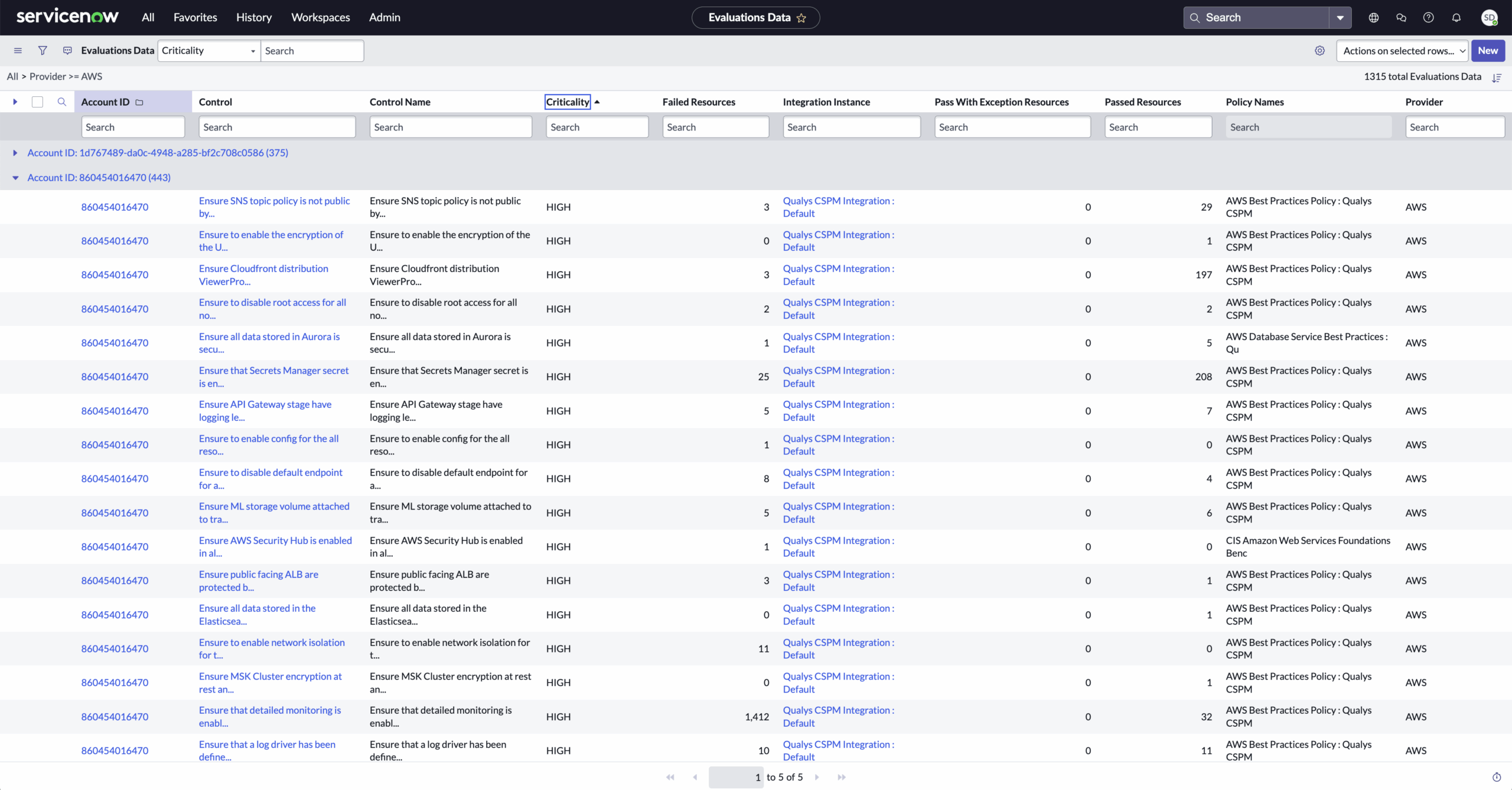Open Ensure API Gateway stage control link
The image size is (1512, 790).
click(x=265, y=411)
